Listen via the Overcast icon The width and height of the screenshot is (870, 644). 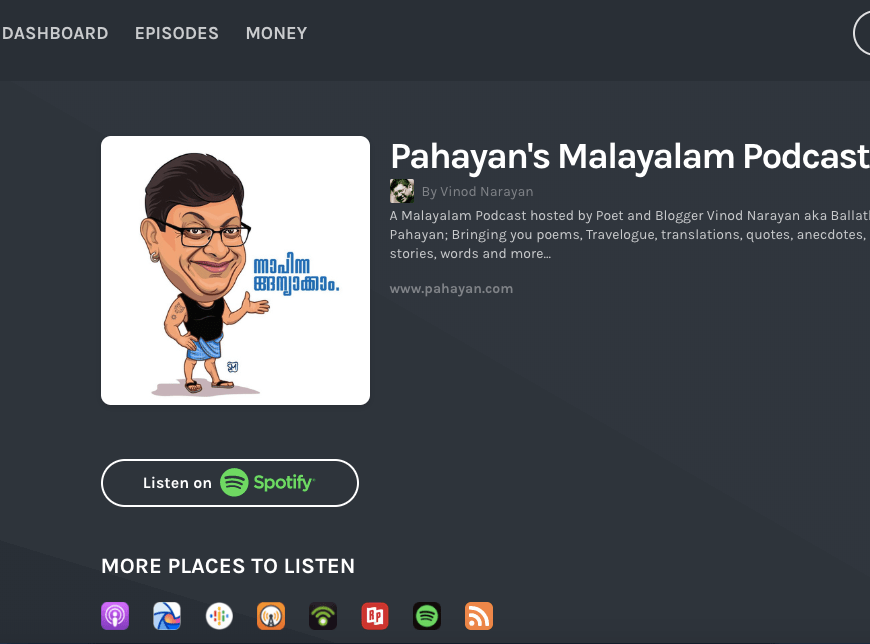(x=271, y=616)
